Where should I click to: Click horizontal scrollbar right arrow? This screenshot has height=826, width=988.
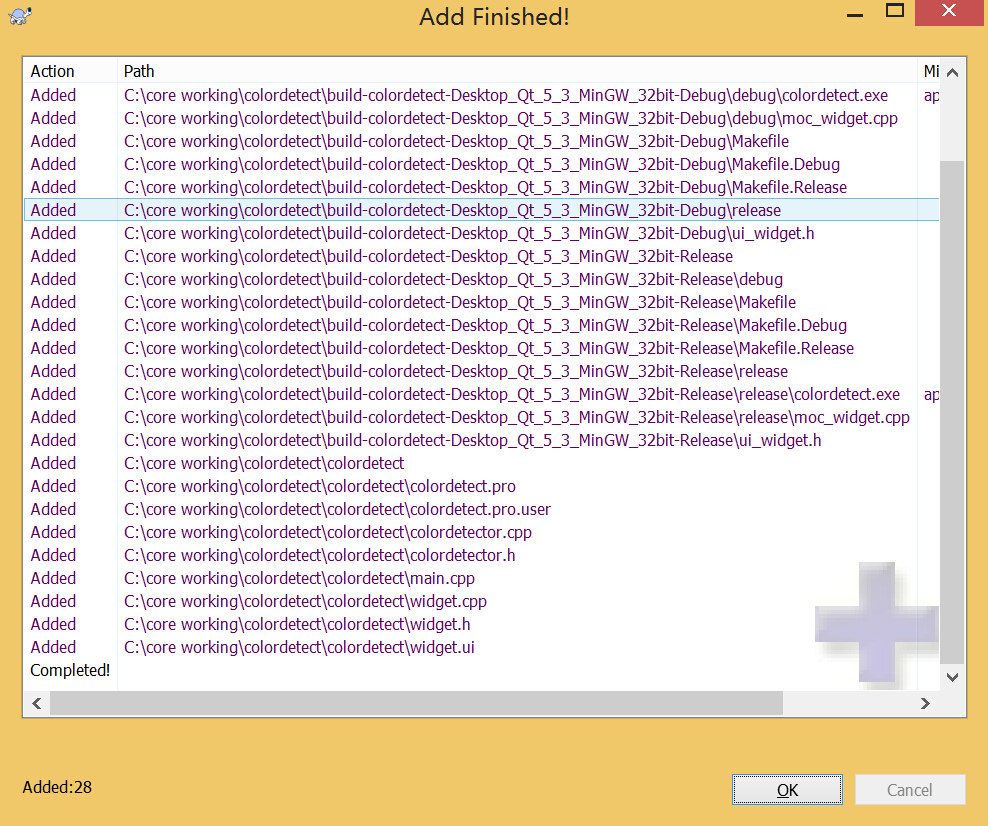(x=925, y=703)
